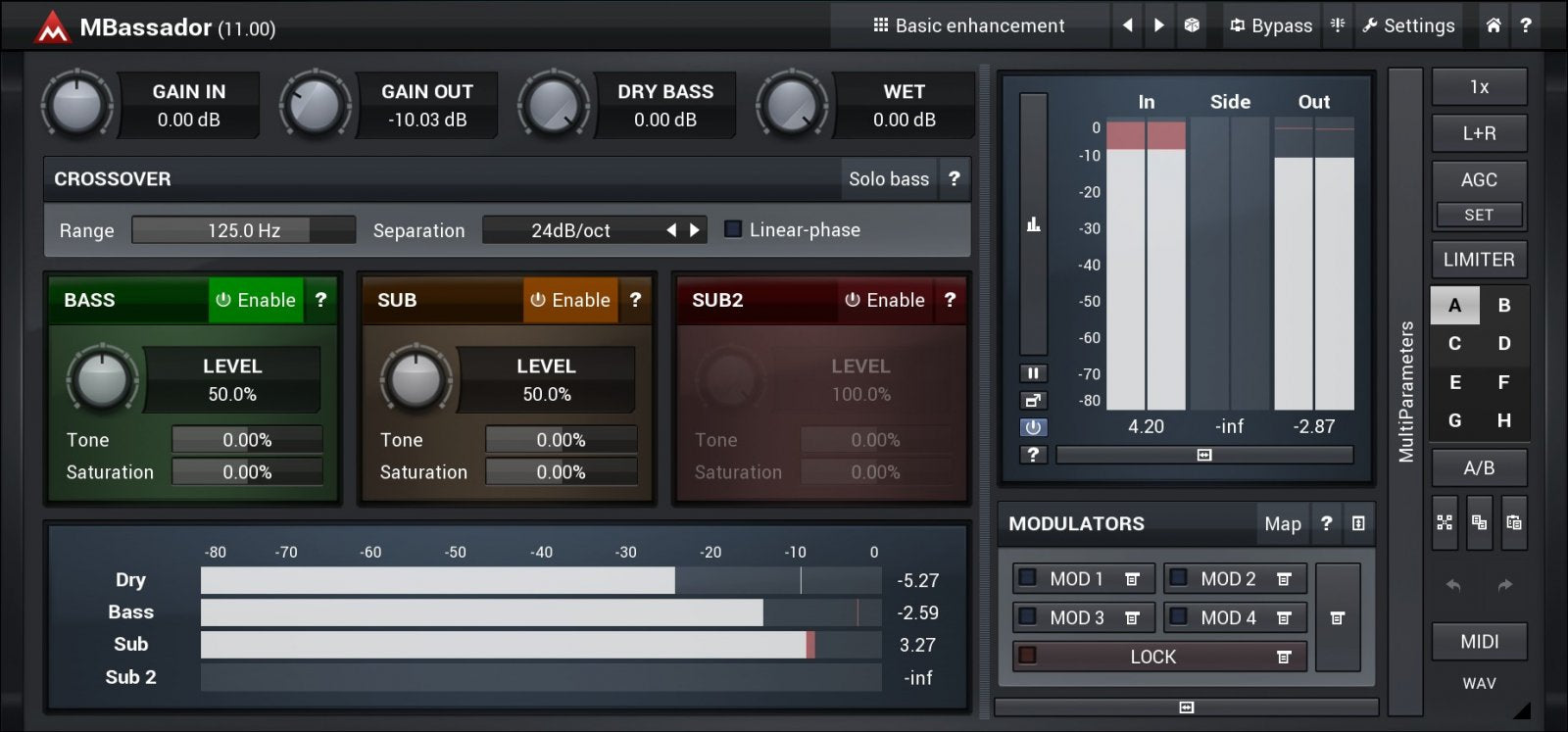Toggle the BASS Enable button

pos(256,300)
